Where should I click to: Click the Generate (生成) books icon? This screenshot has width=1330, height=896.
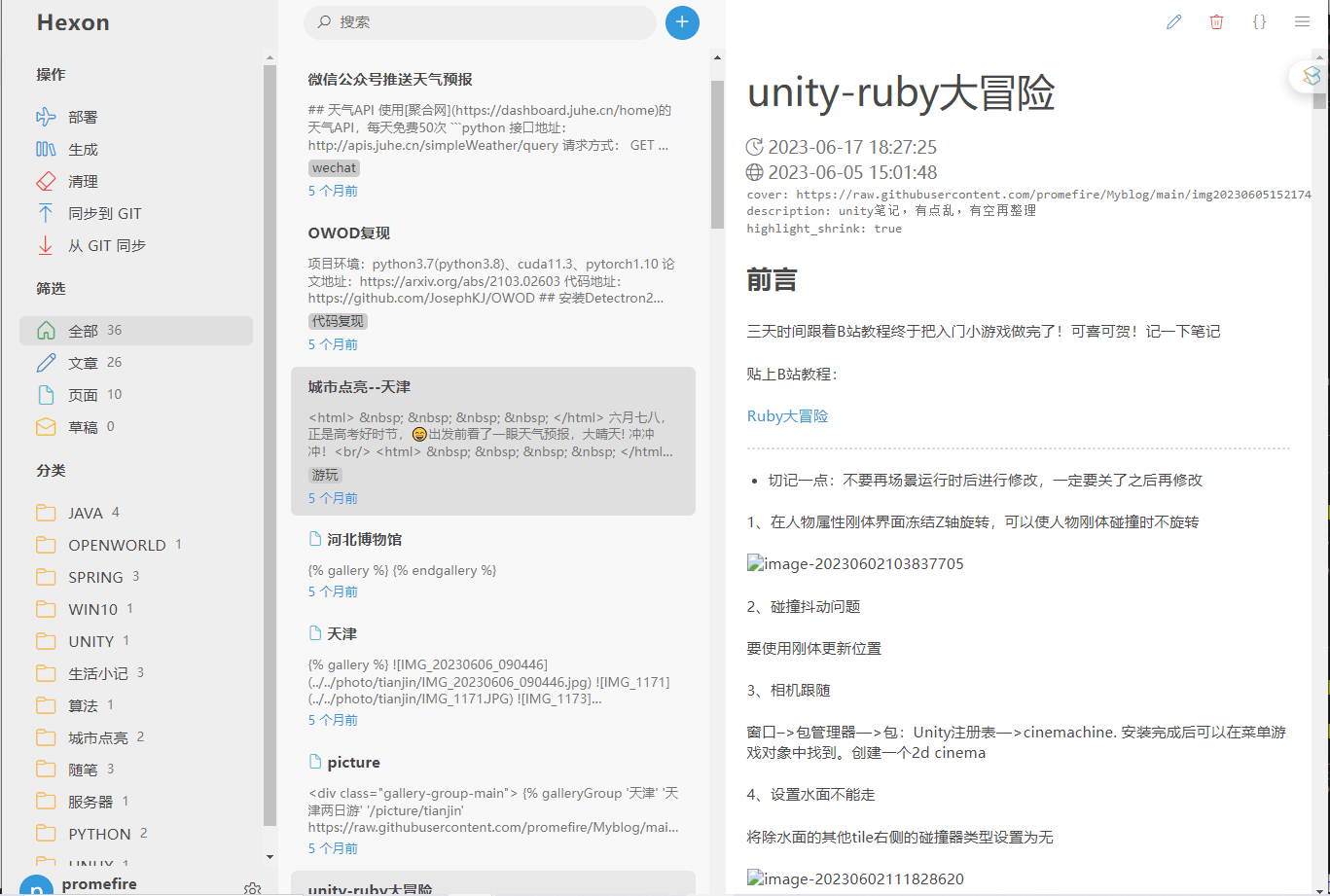pos(46,149)
